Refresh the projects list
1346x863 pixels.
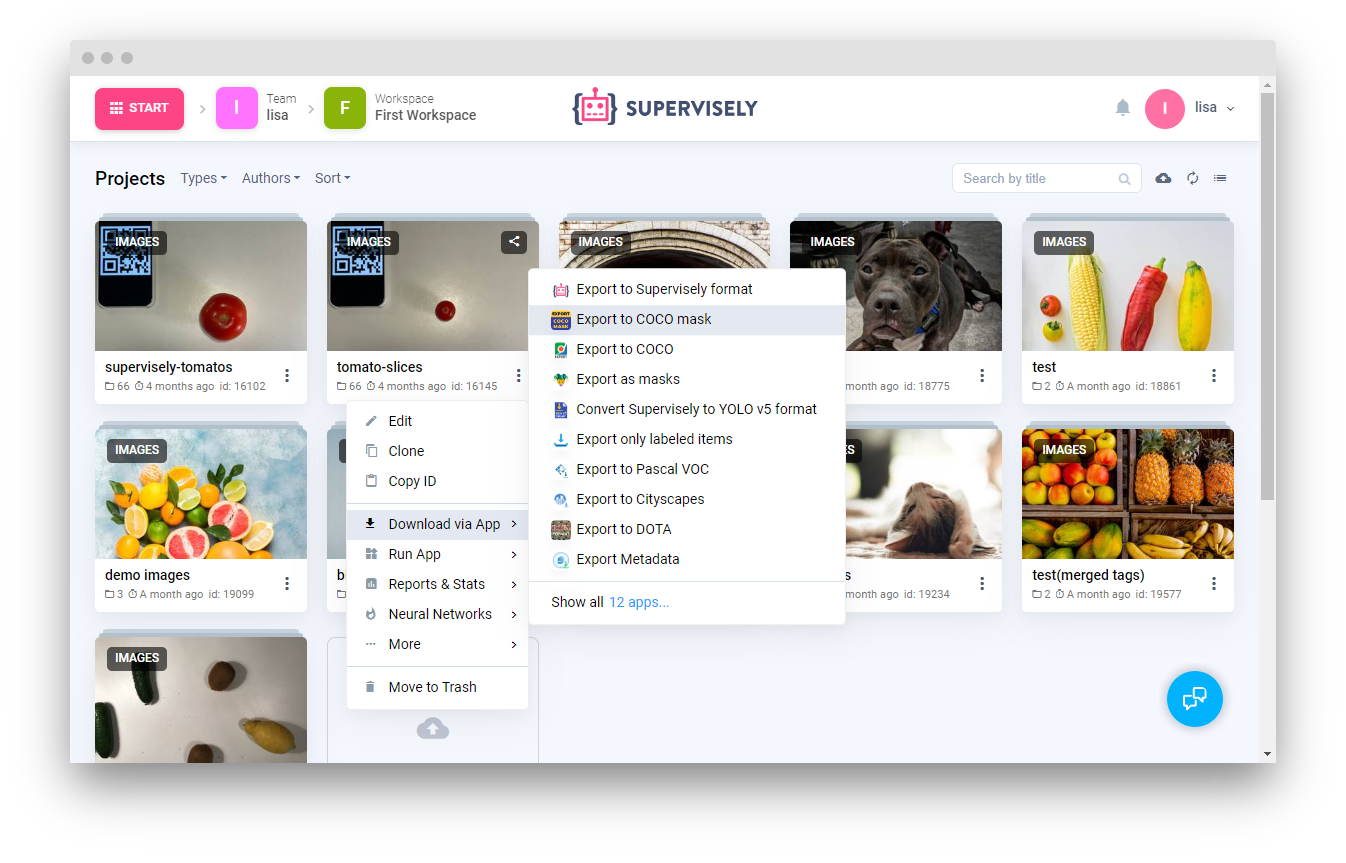[1192, 177]
